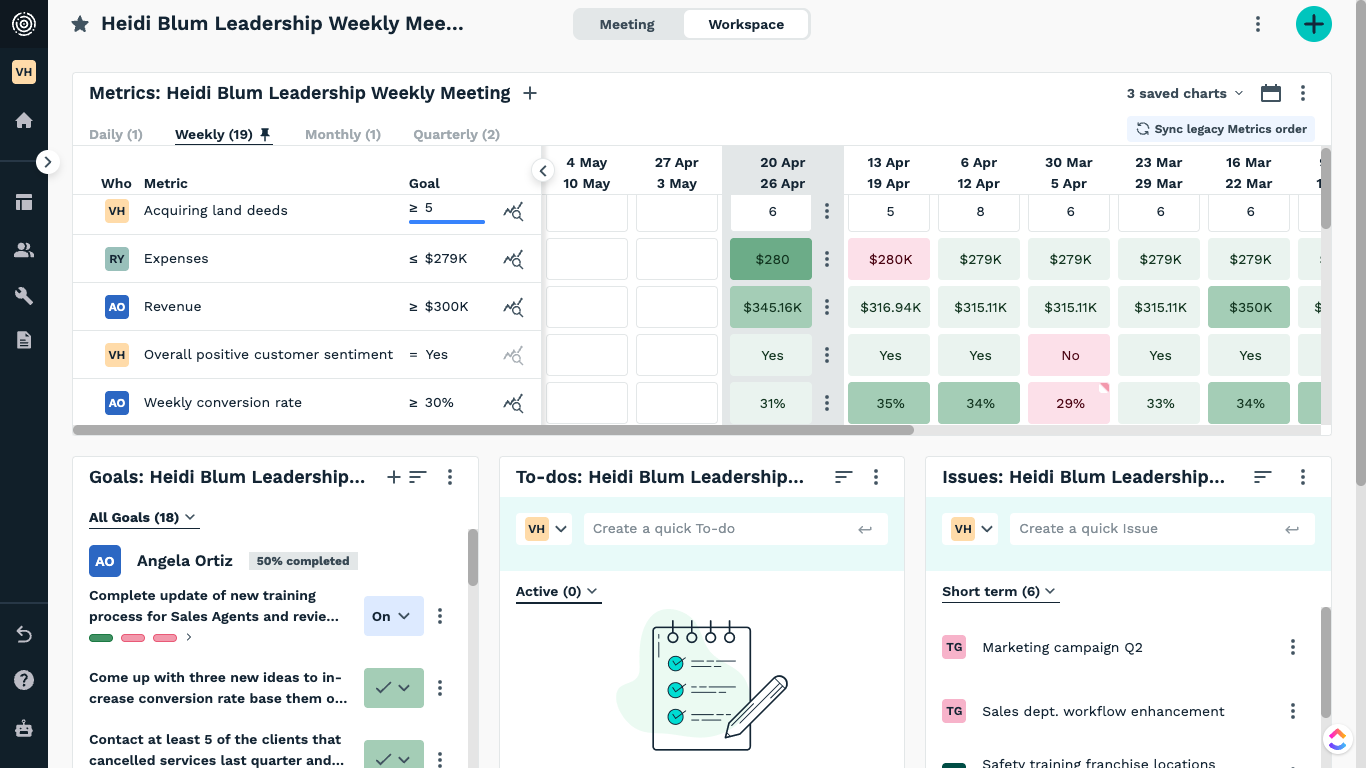Viewport: 1366px width, 768px height.
Task: Open the Marketing campaign Q2 issue
Action: [1062, 647]
